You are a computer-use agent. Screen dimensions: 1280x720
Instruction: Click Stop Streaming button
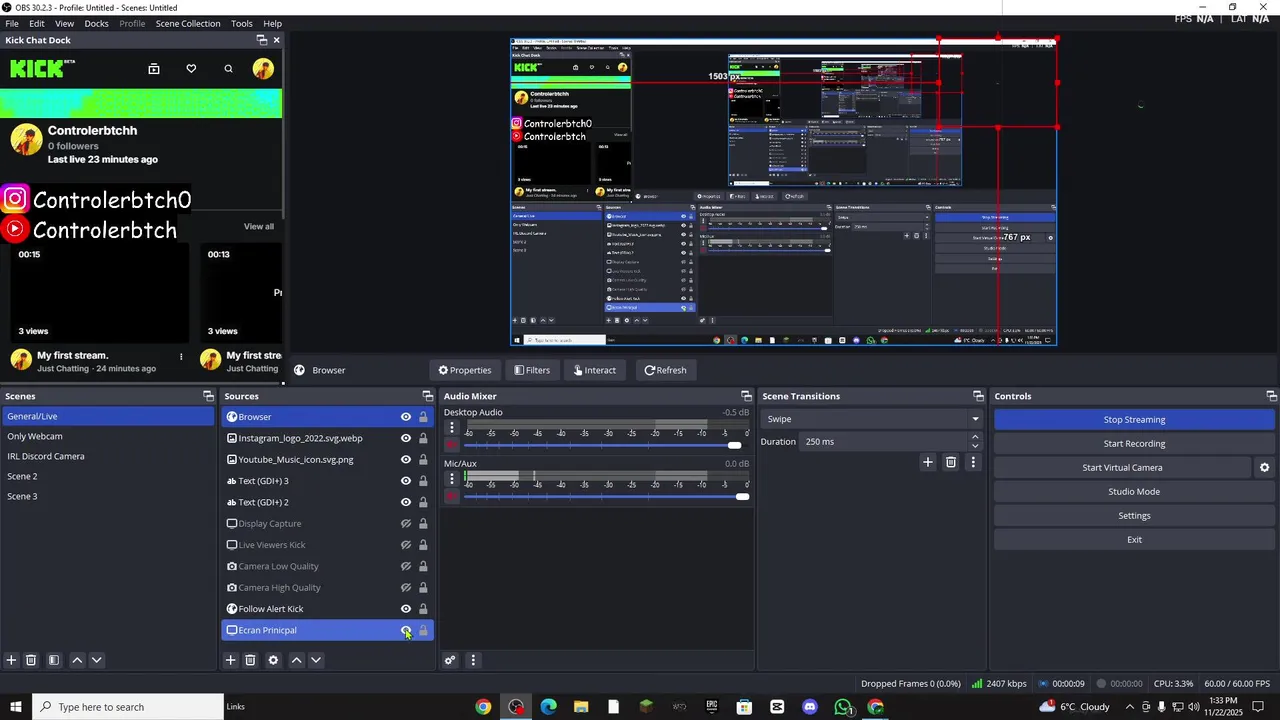(1134, 419)
